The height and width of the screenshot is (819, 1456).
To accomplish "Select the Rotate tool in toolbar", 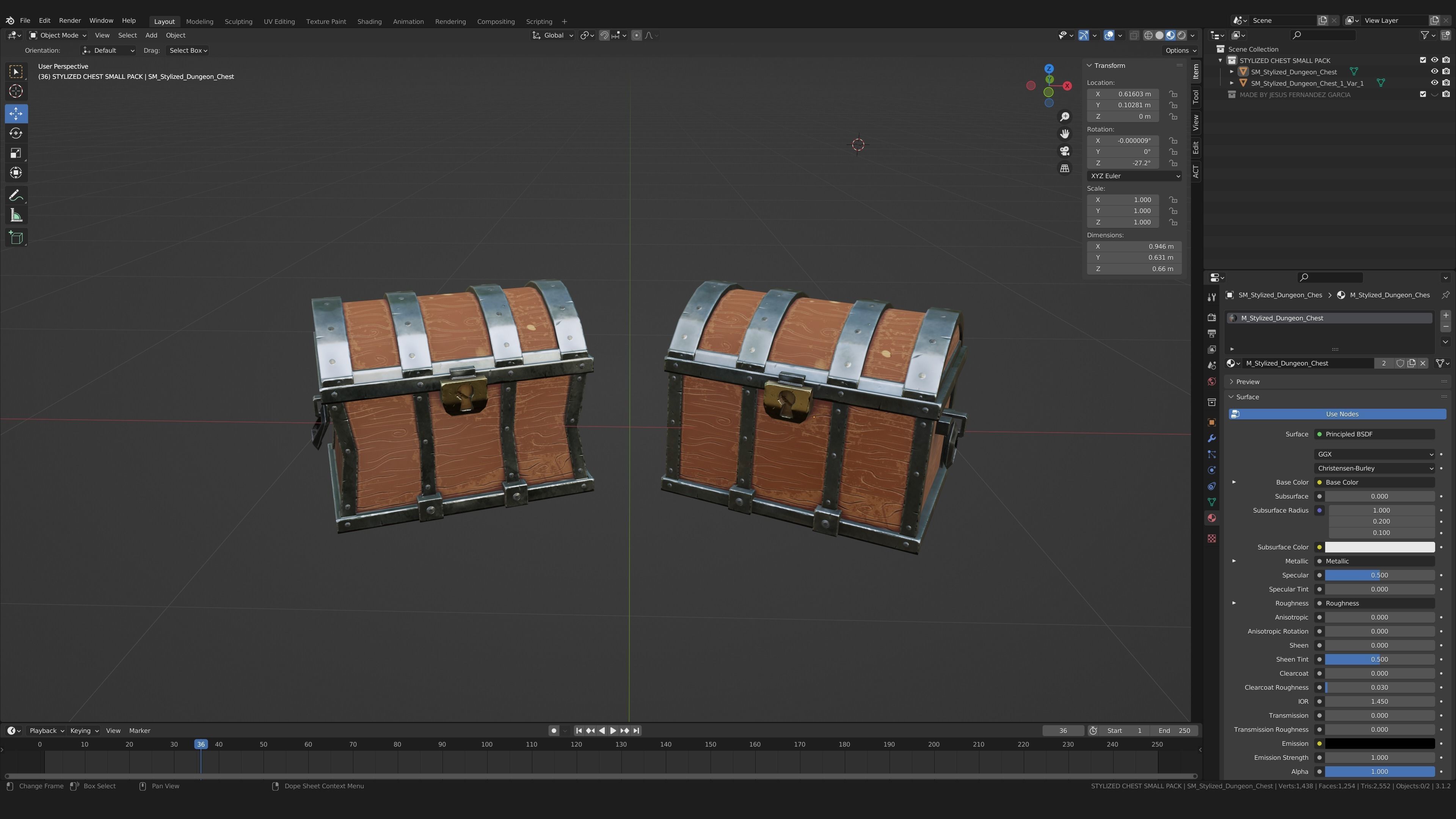I will tap(16, 133).
